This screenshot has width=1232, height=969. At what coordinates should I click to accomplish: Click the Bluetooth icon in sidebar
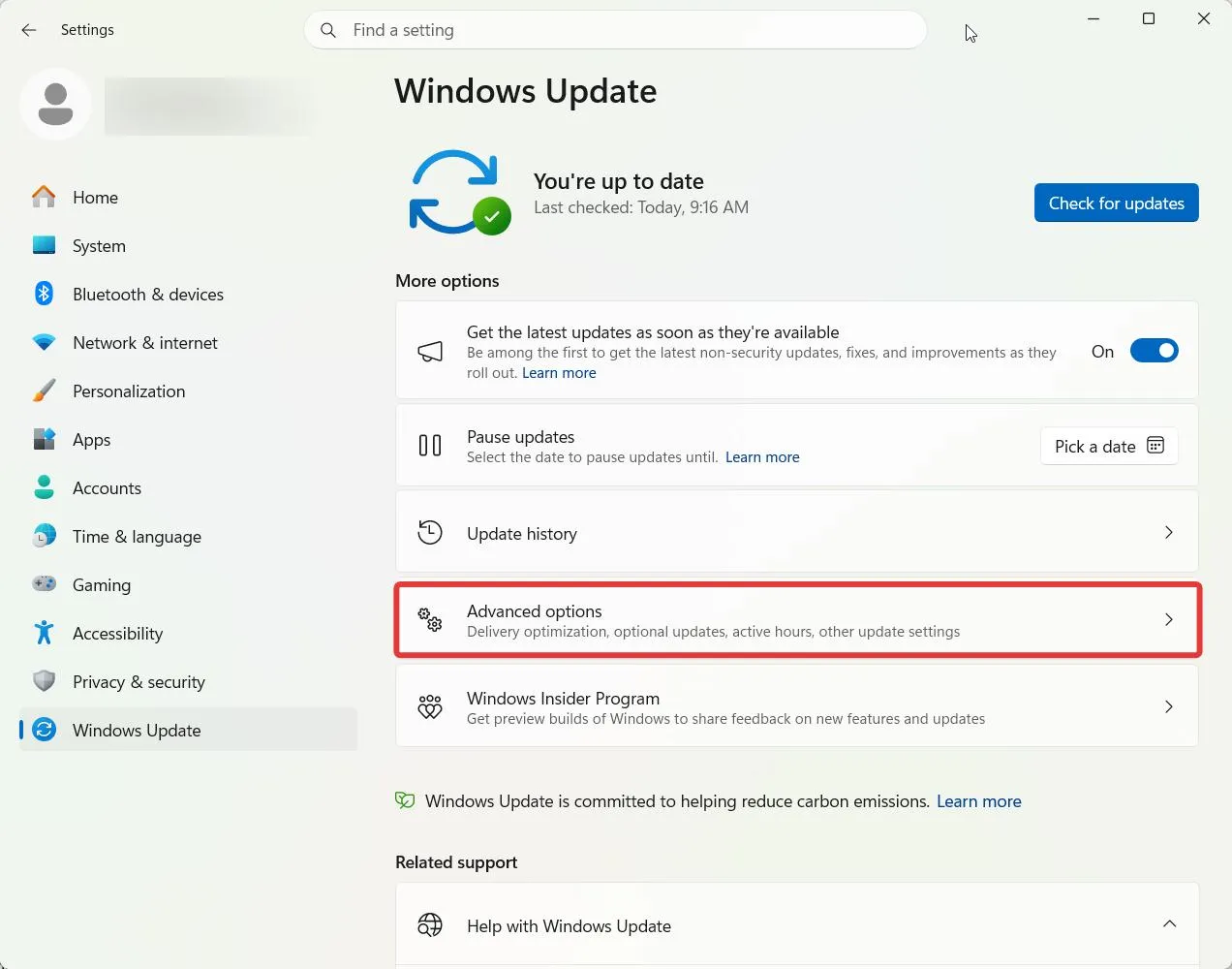(44, 293)
